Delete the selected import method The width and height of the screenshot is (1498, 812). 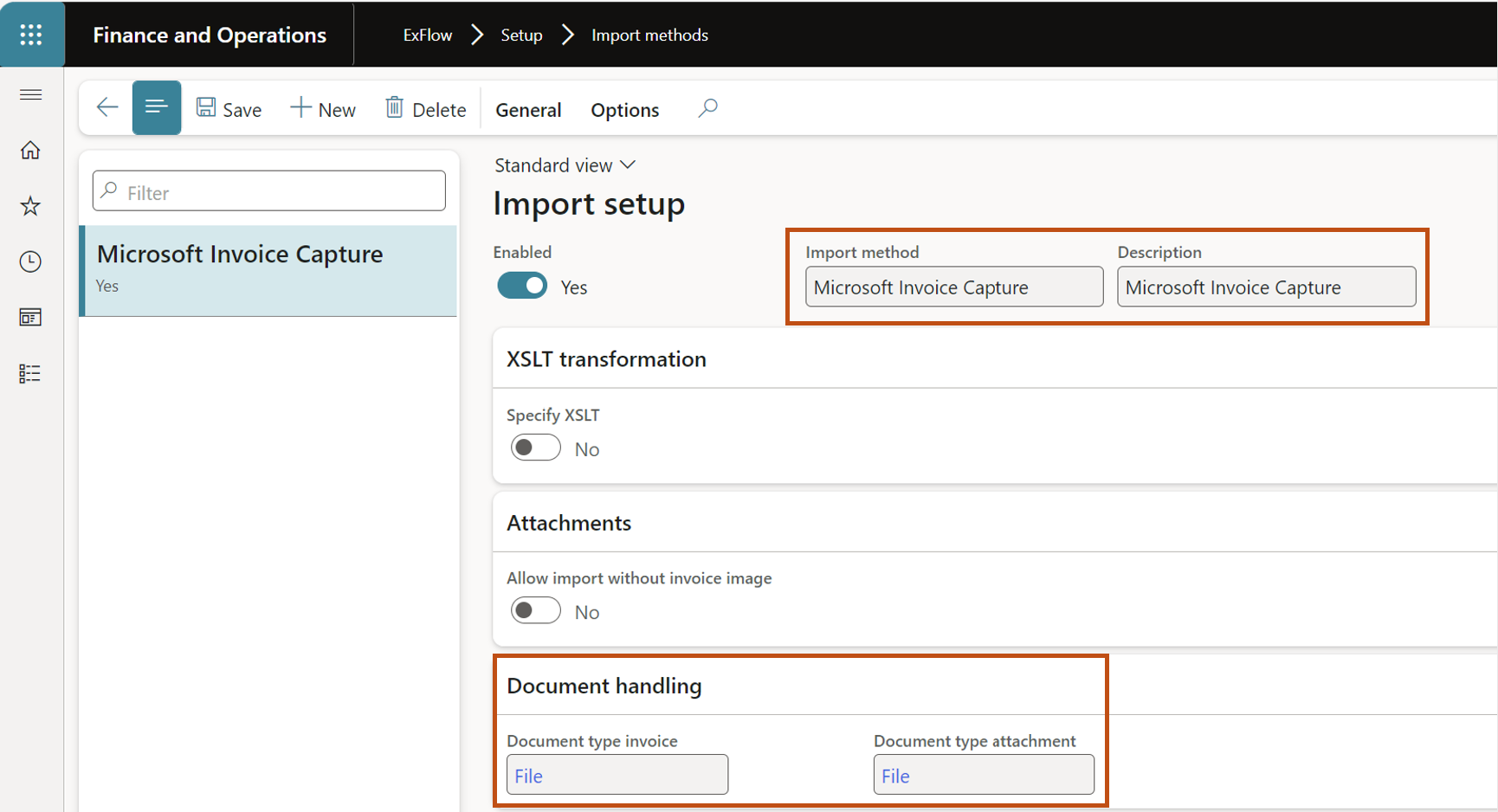[x=426, y=109]
